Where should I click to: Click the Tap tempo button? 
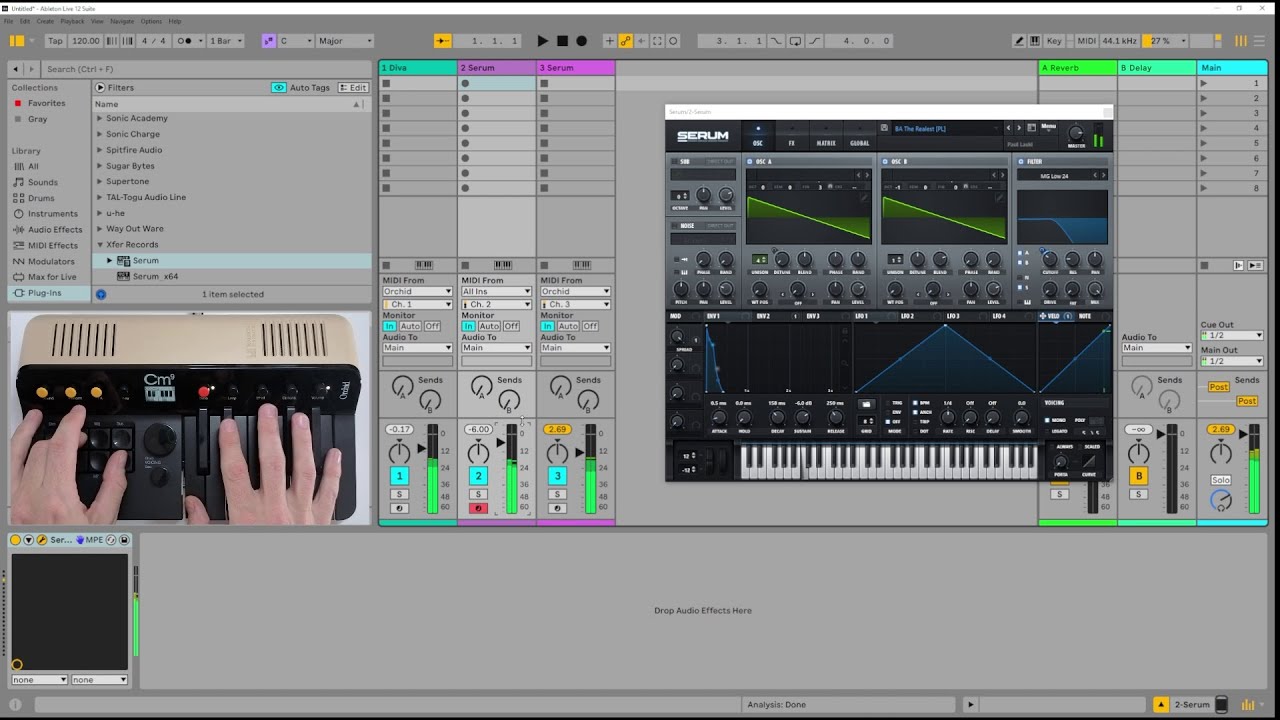[55, 41]
